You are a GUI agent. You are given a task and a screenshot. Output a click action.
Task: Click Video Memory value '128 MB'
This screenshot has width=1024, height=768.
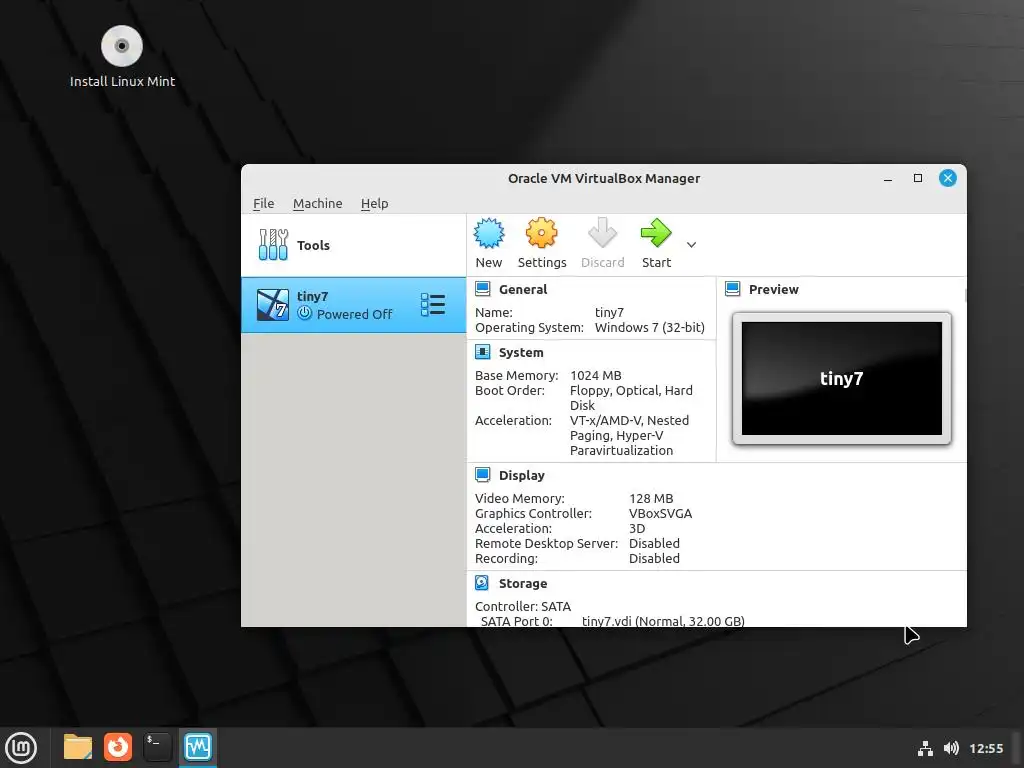tap(650, 498)
